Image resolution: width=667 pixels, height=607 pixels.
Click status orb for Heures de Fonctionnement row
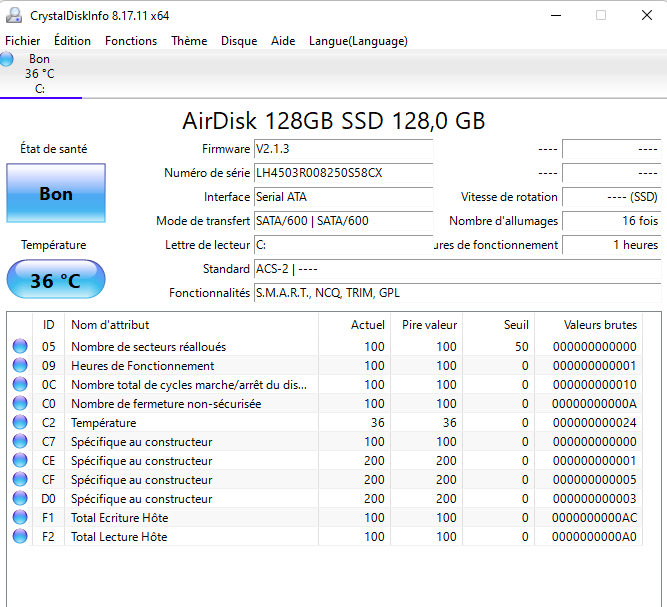tap(20, 366)
